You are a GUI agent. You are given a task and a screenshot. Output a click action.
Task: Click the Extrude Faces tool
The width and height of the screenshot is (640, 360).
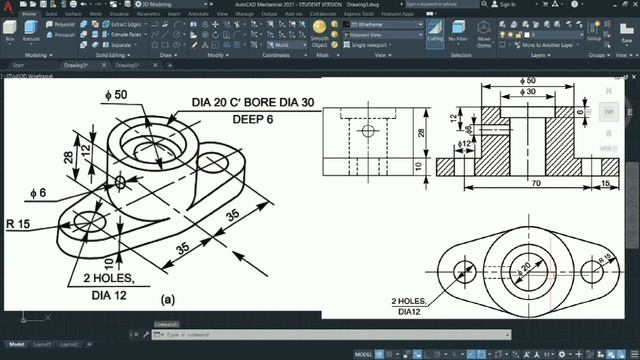tap(122, 35)
